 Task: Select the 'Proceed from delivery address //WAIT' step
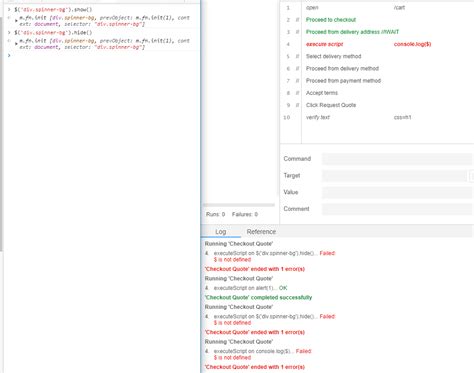(352, 32)
